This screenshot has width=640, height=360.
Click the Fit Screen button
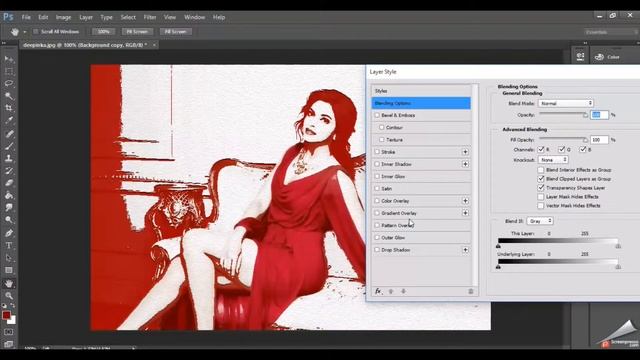[x=137, y=31]
